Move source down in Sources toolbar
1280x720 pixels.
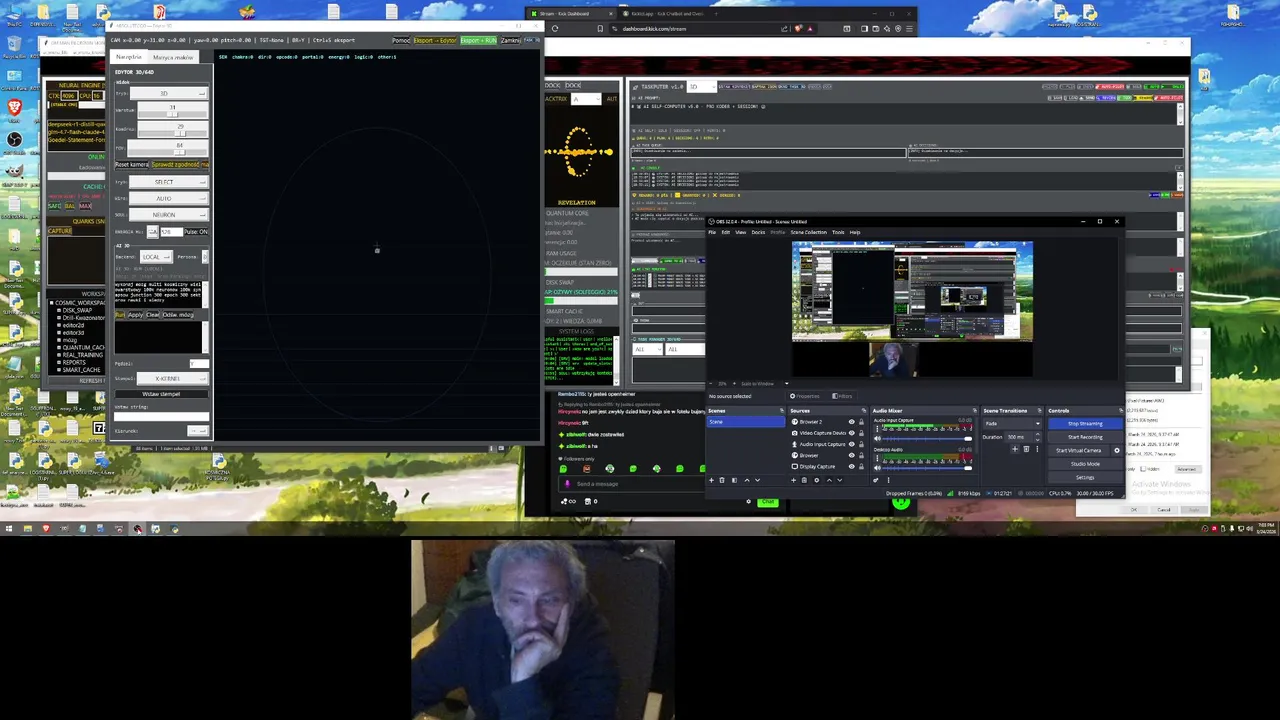[x=839, y=480]
